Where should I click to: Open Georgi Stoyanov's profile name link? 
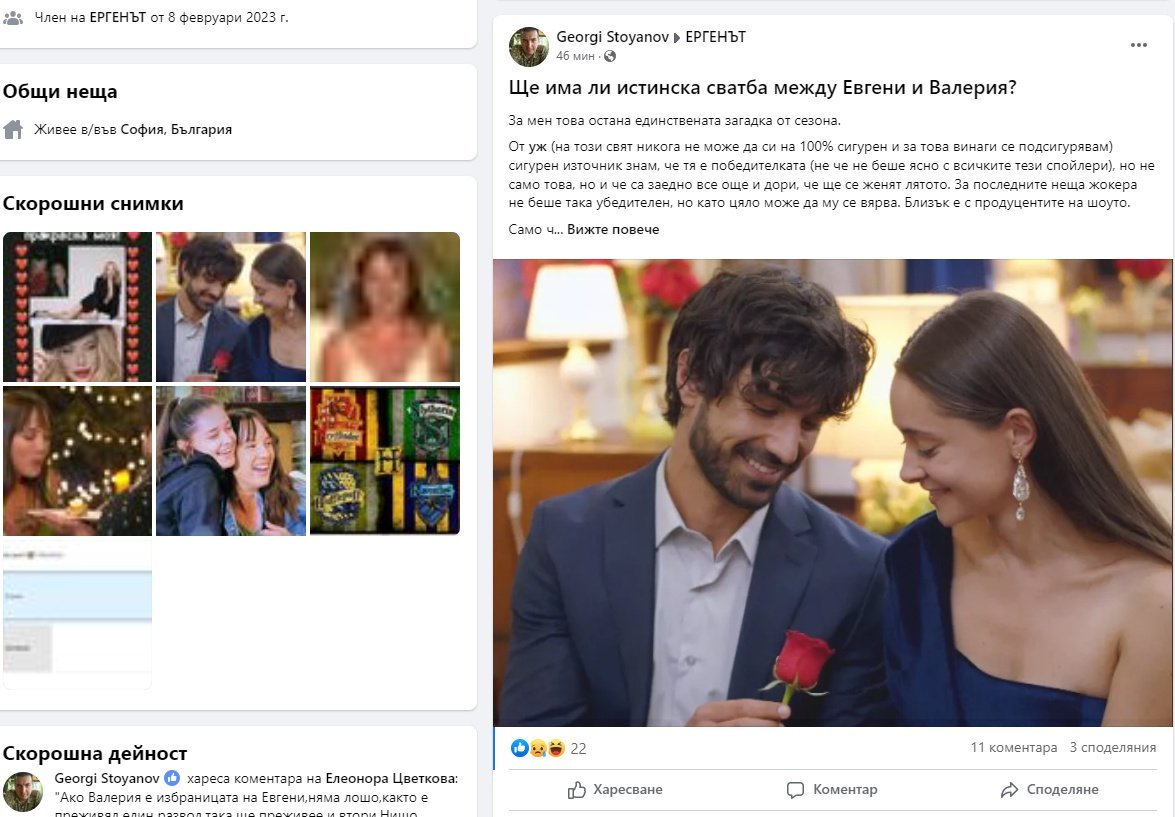tap(611, 37)
